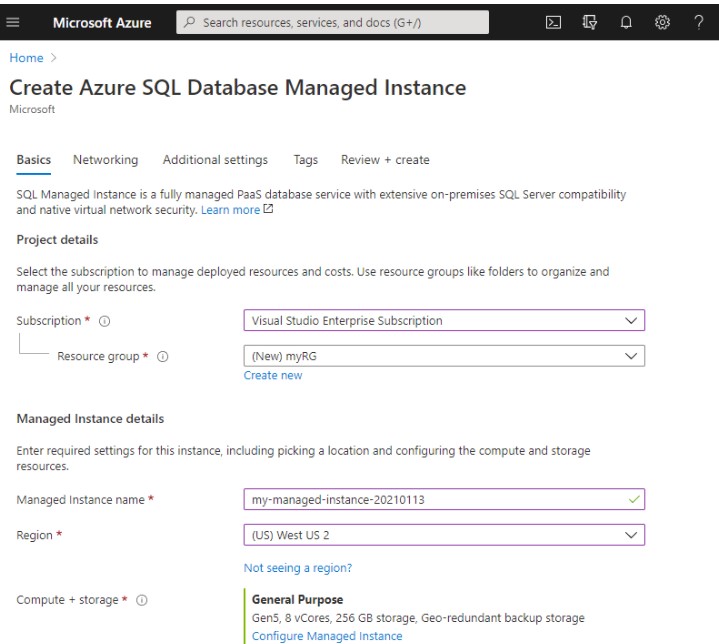Open the Learn more link
719x644 pixels.
point(230,210)
